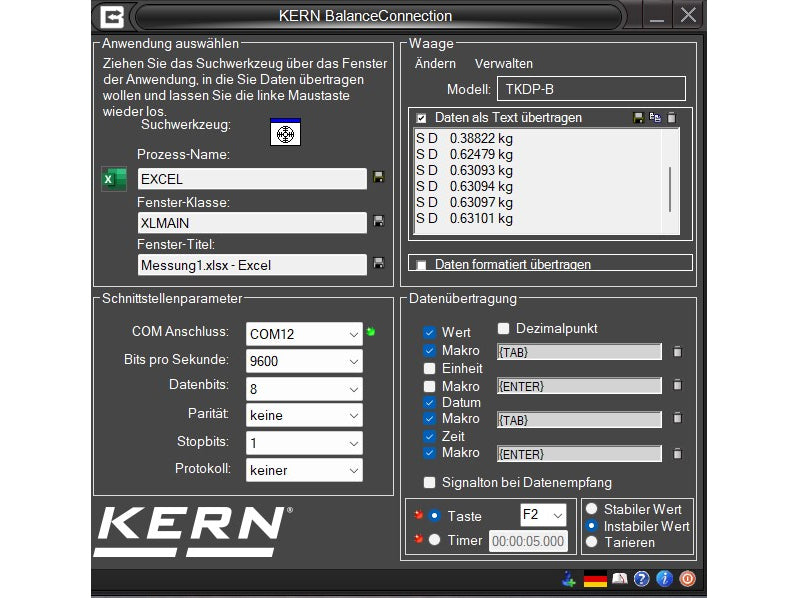This screenshot has height=598, width=798.
Task: Enable the Dezimalpunkt checkbox
Action: click(x=503, y=329)
